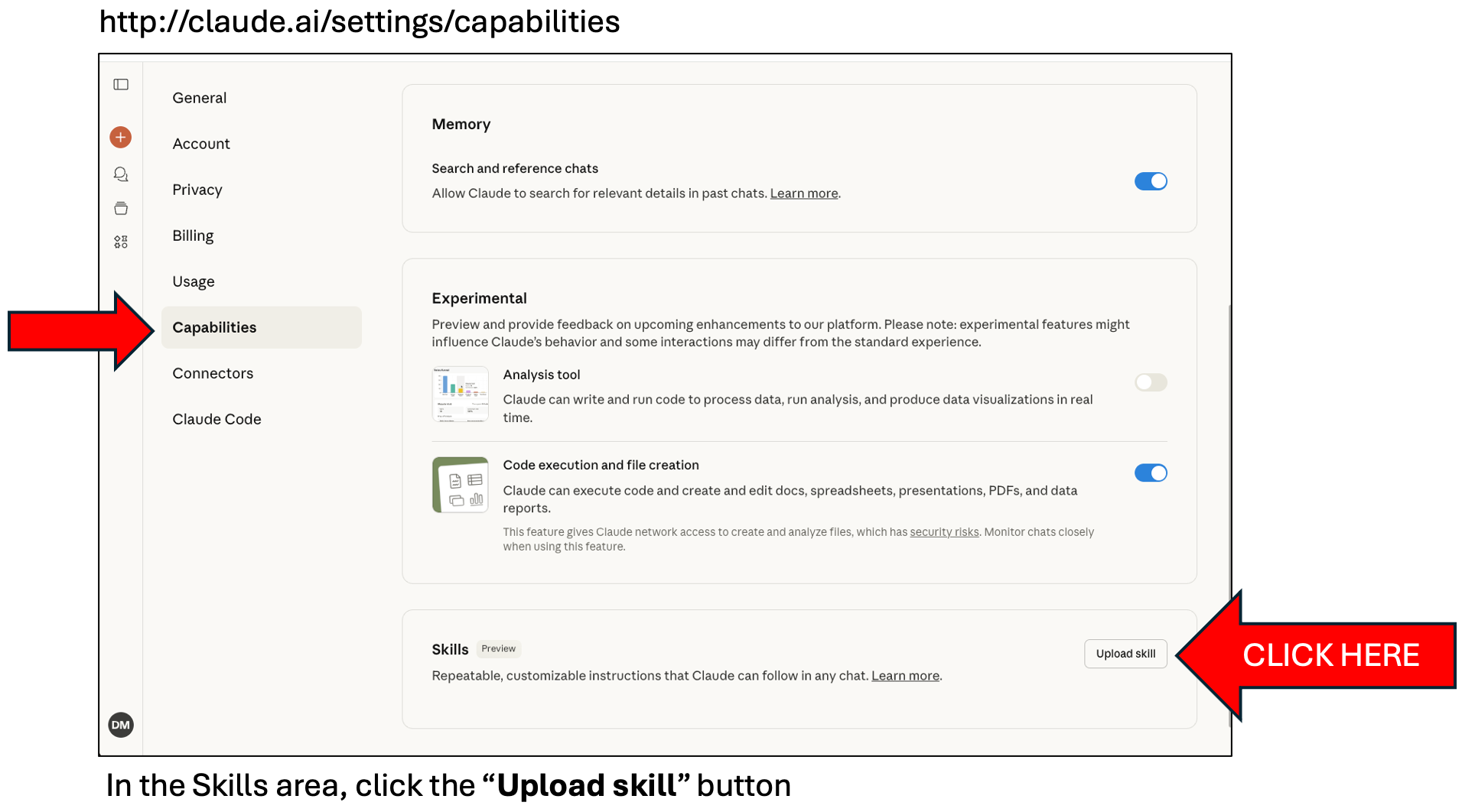Switch to the Connectors tab
The image size is (1475, 812).
[213, 373]
